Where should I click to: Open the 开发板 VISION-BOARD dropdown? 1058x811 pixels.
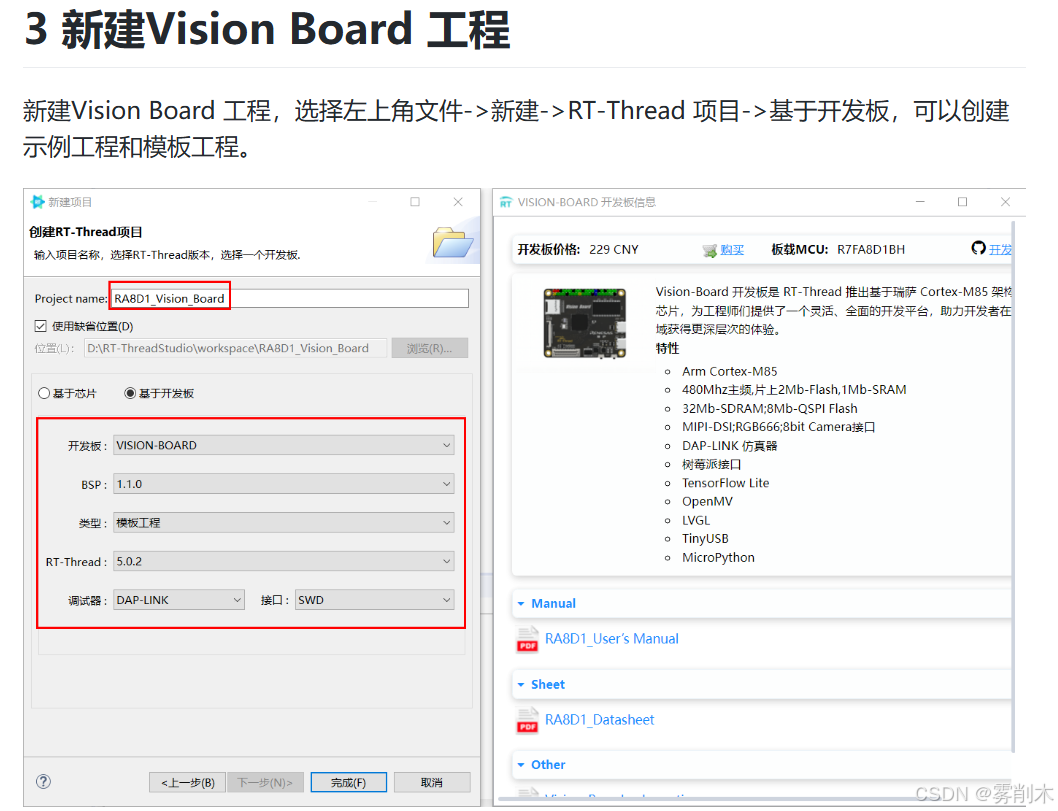283,445
